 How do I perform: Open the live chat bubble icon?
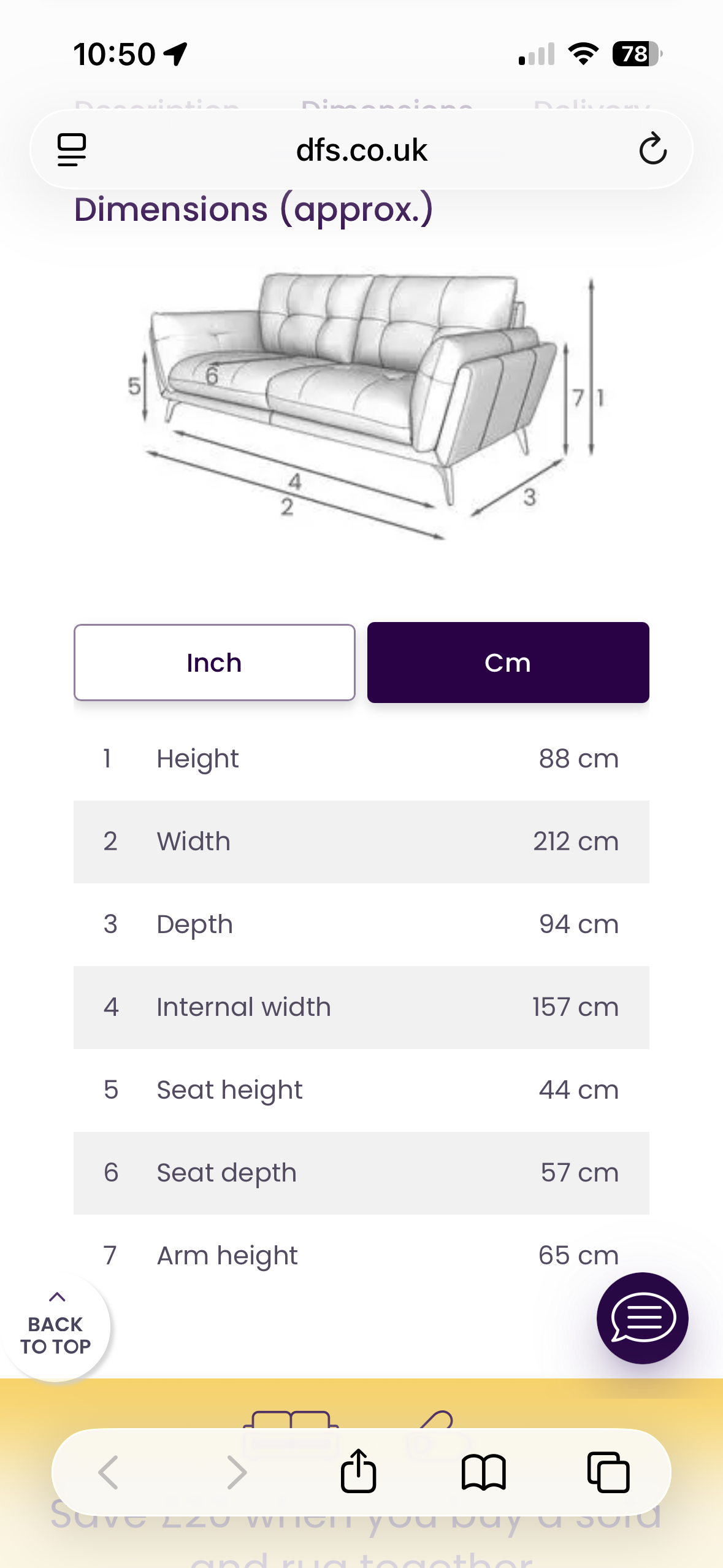point(642,1318)
